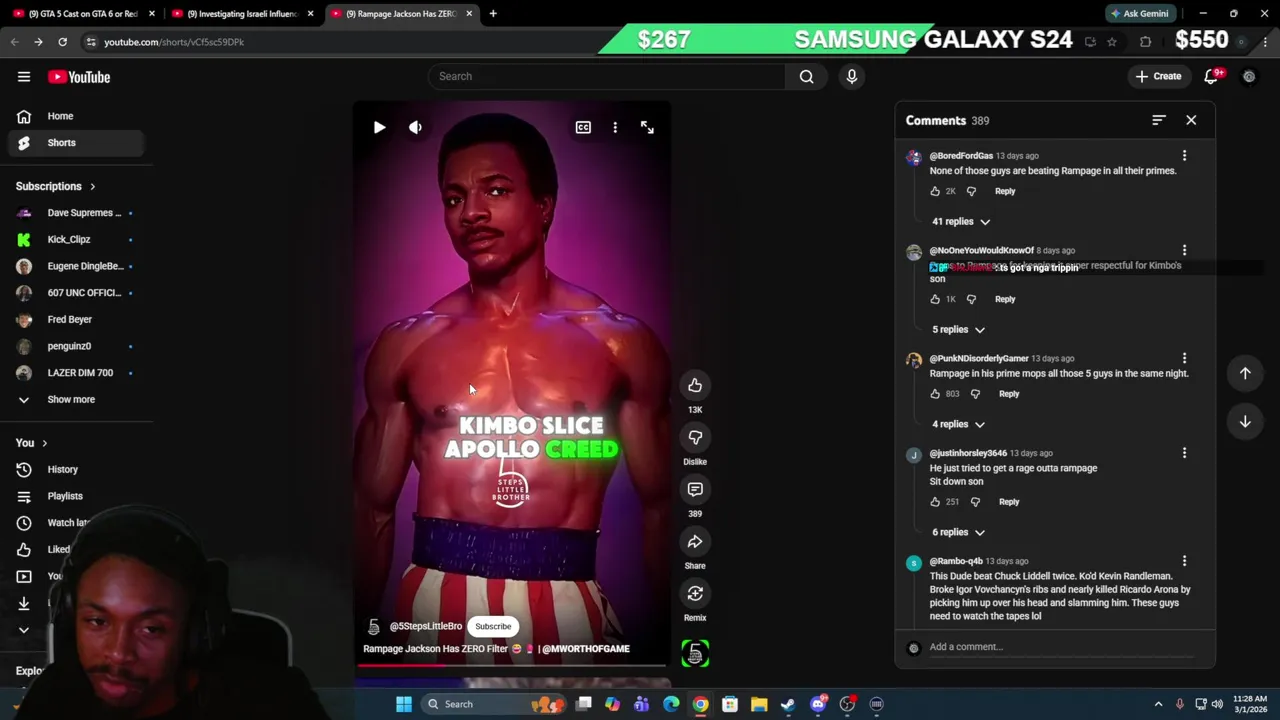Viewport: 1280px width, 720px height.
Task: Open the sound source thumbnail
Action: click(695, 653)
